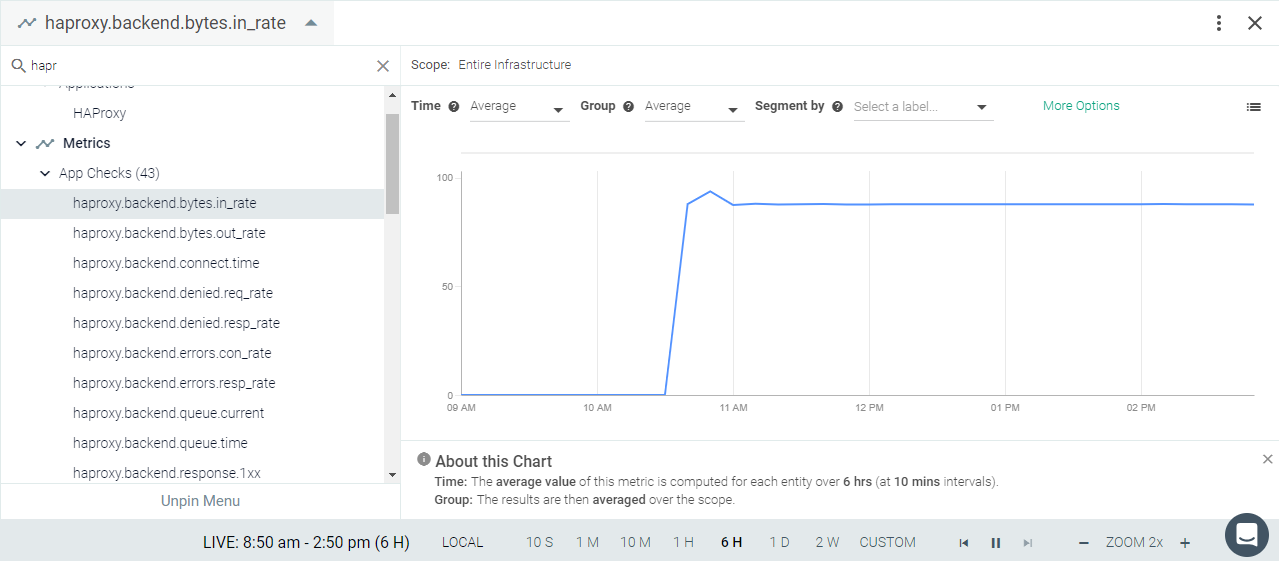Set time range to 10 S
The height and width of the screenshot is (561, 1279).
coord(540,542)
